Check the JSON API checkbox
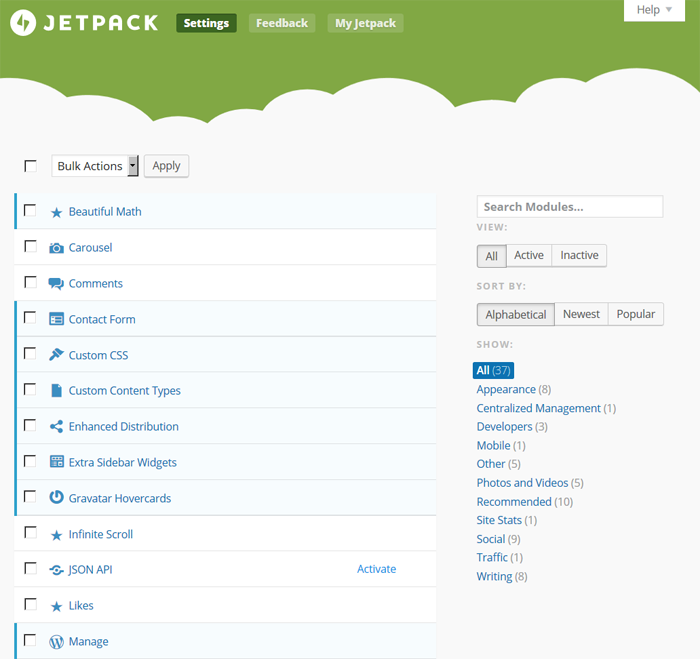The height and width of the screenshot is (659, 700). [x=30, y=568]
